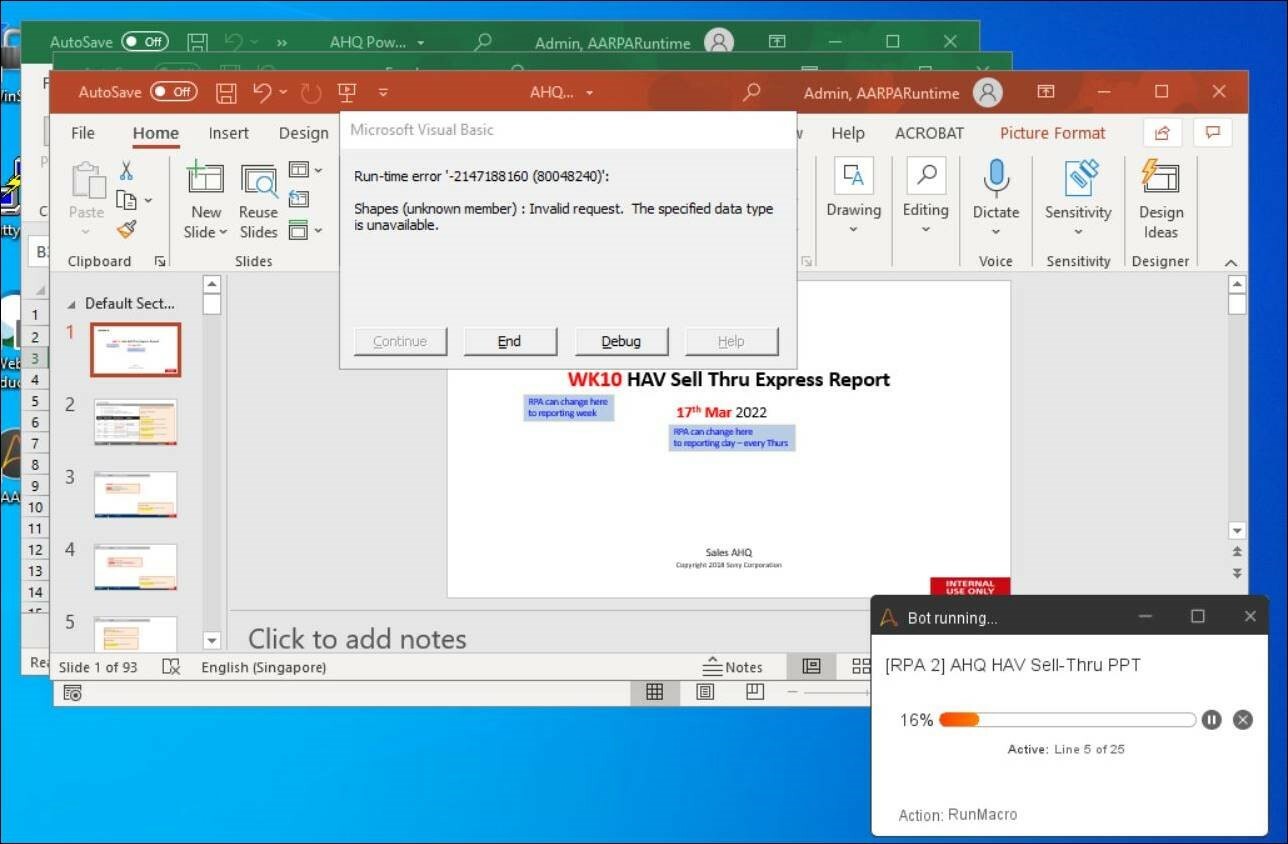
Task: Click the Cut scissors icon
Action: (126, 171)
